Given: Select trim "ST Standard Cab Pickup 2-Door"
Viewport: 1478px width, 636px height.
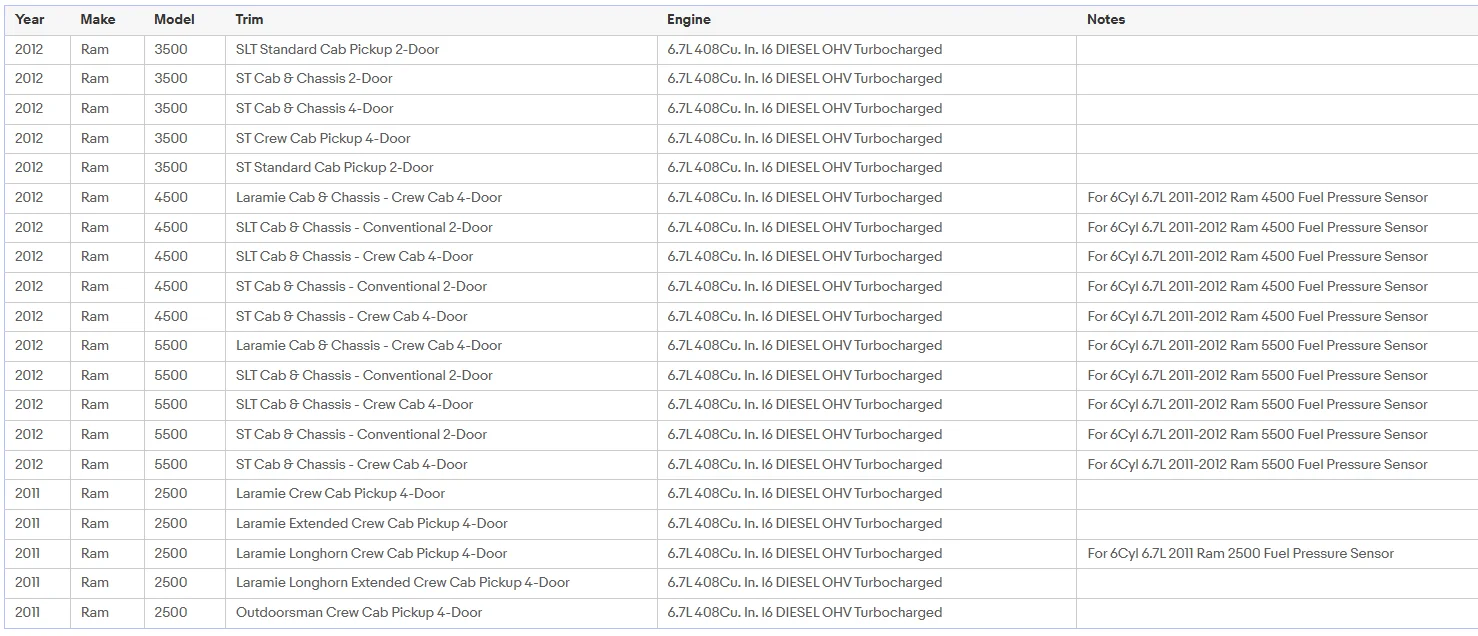Looking at the screenshot, I should click(334, 167).
